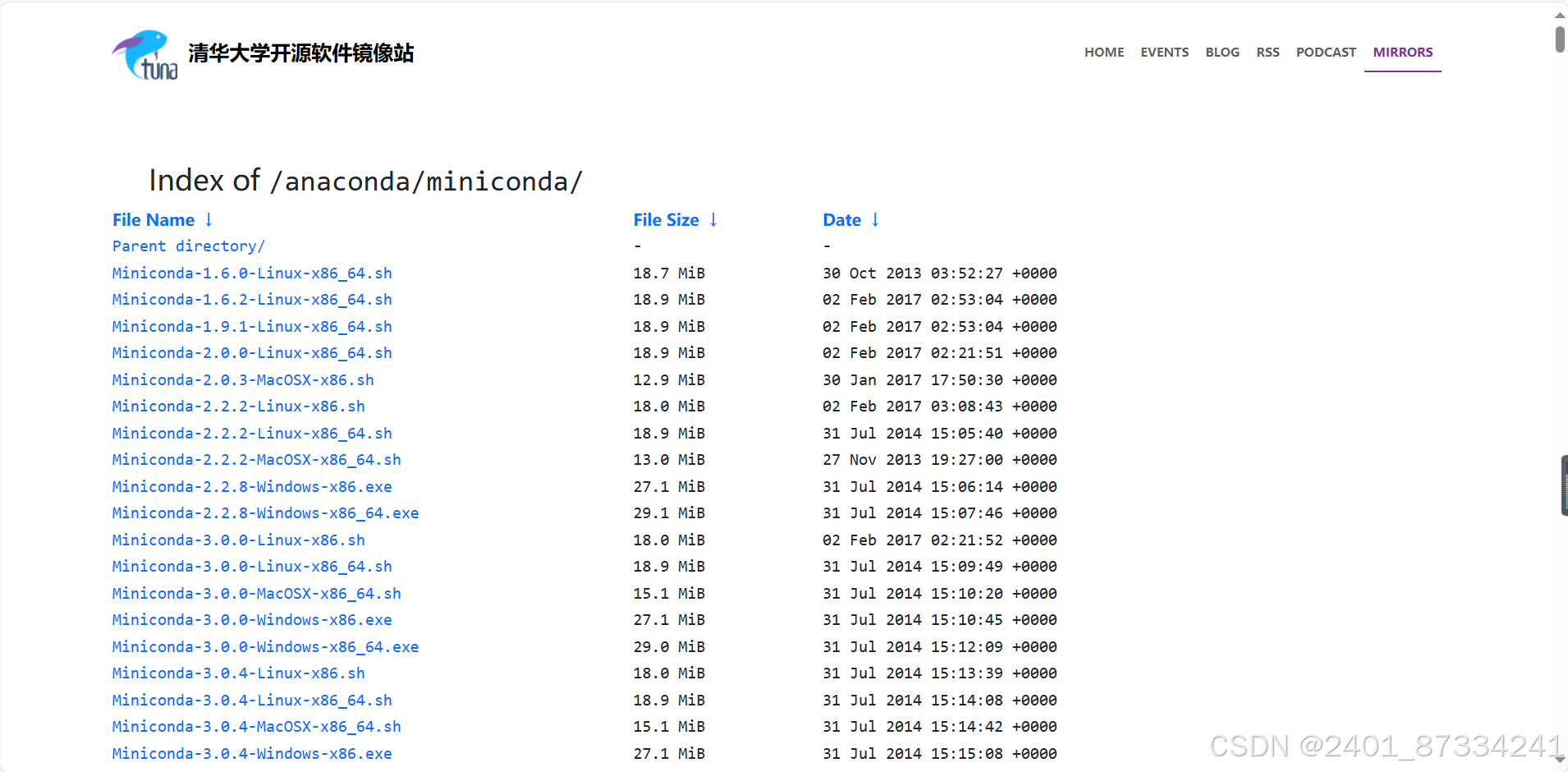Select date '30 Oct 2013 03:52:27 +0000'
The height and width of the screenshot is (772, 1568).
tap(940, 273)
